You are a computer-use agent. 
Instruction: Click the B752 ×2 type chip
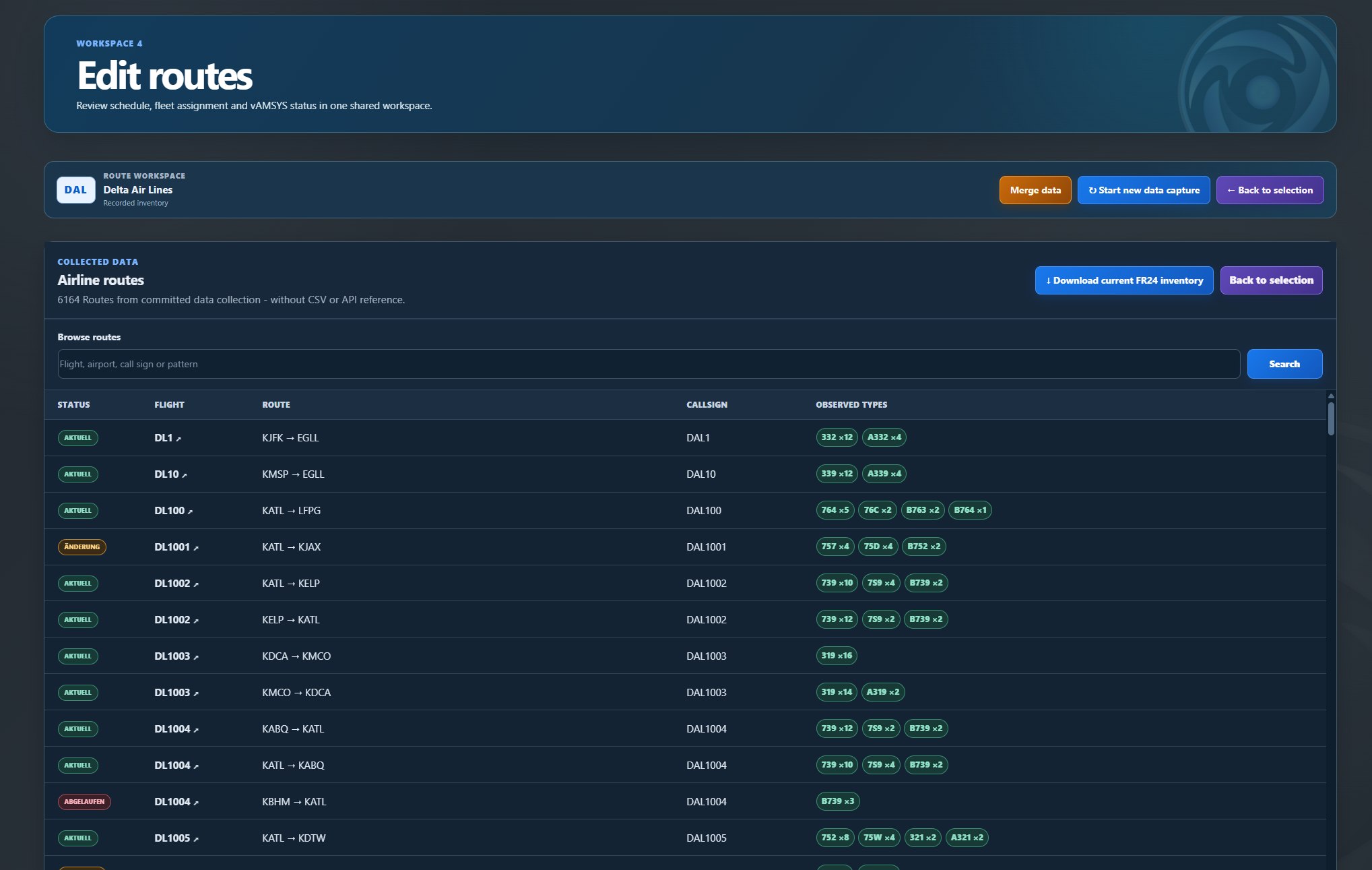[924, 547]
